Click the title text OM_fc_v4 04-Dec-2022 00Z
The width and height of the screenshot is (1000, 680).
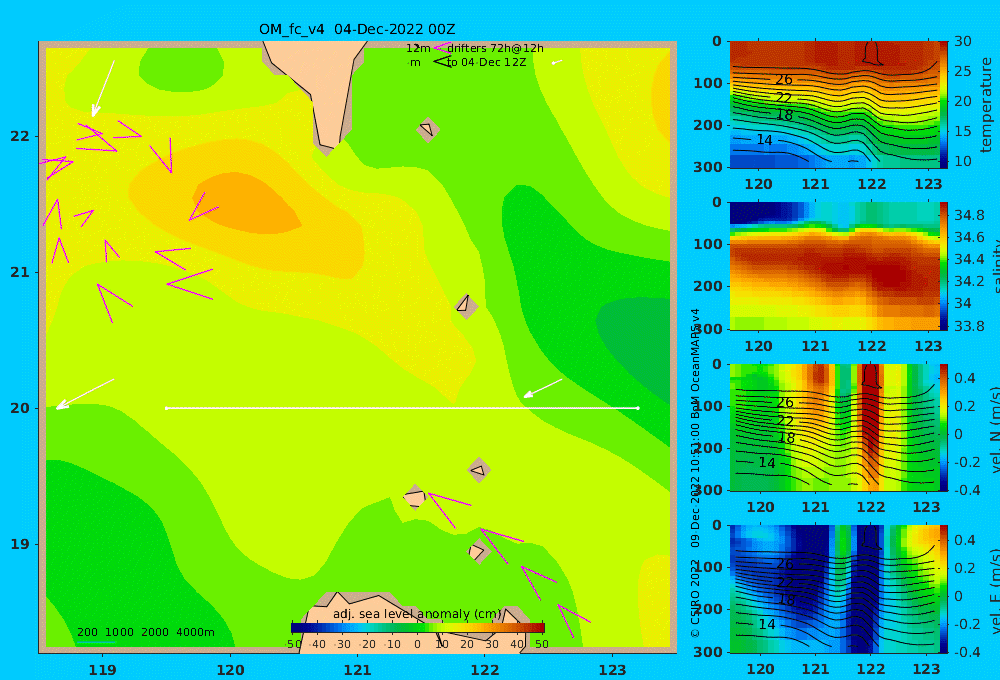[357, 29]
